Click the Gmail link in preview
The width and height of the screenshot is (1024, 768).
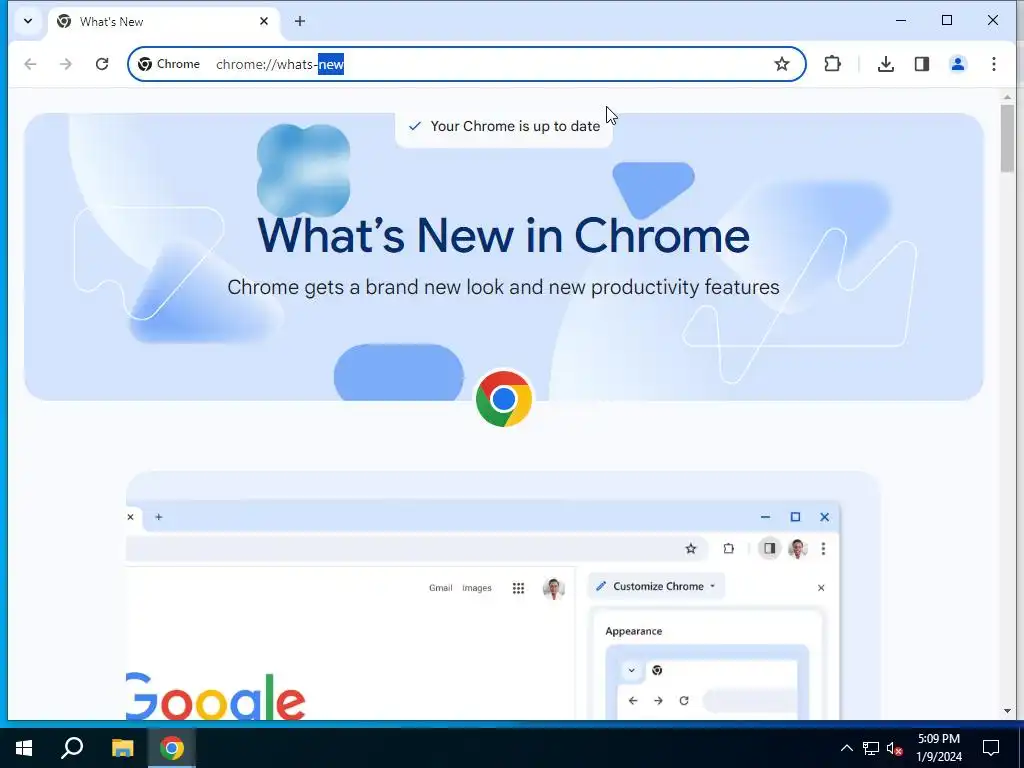point(440,588)
